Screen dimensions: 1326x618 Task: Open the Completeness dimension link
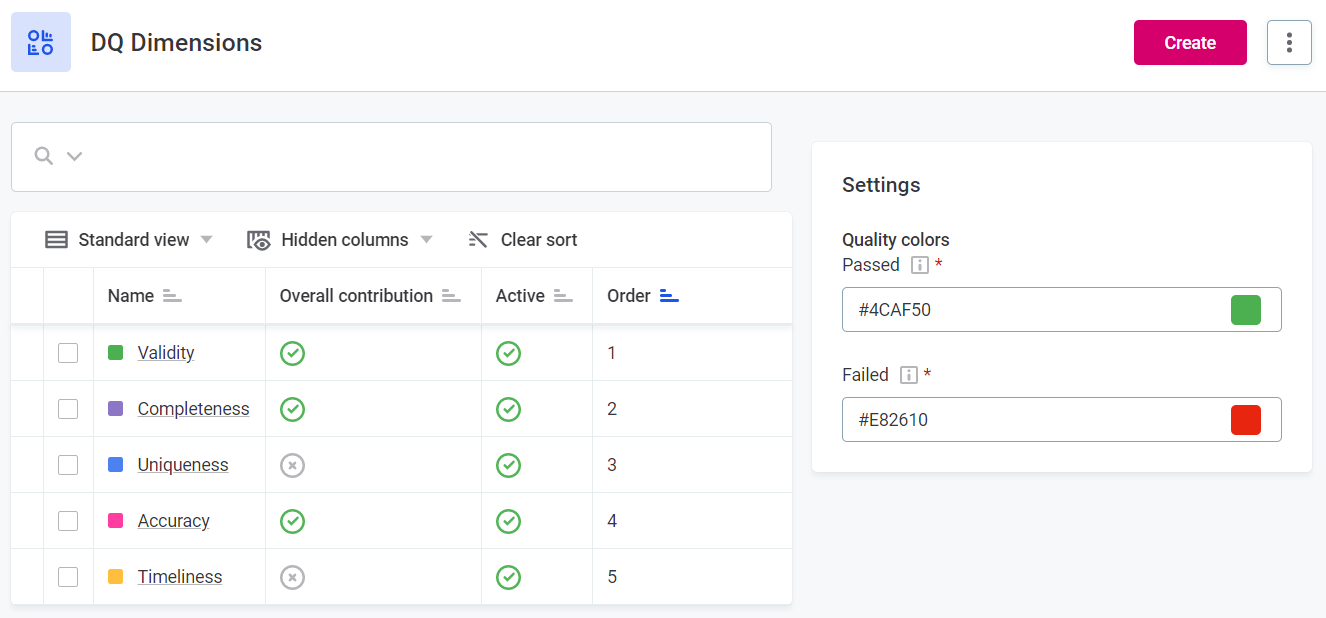coord(193,409)
